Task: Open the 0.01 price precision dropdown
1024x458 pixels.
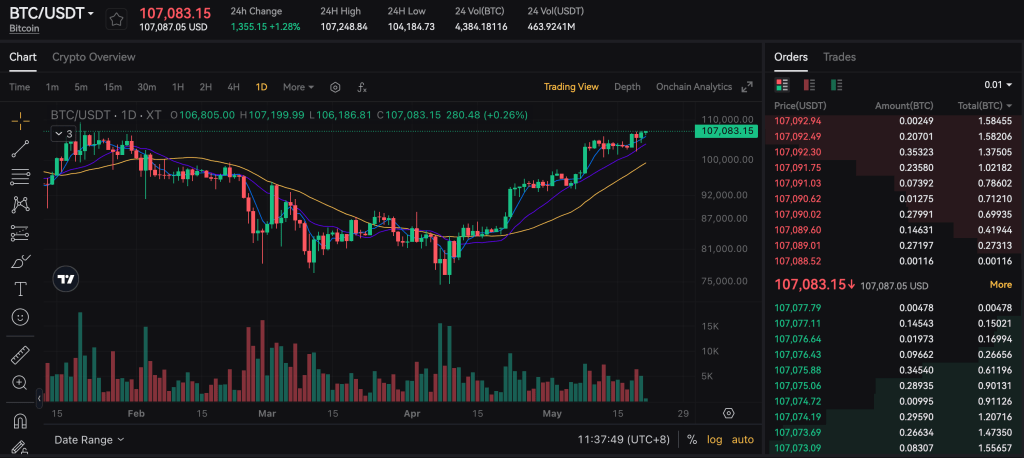Action: click(x=998, y=85)
